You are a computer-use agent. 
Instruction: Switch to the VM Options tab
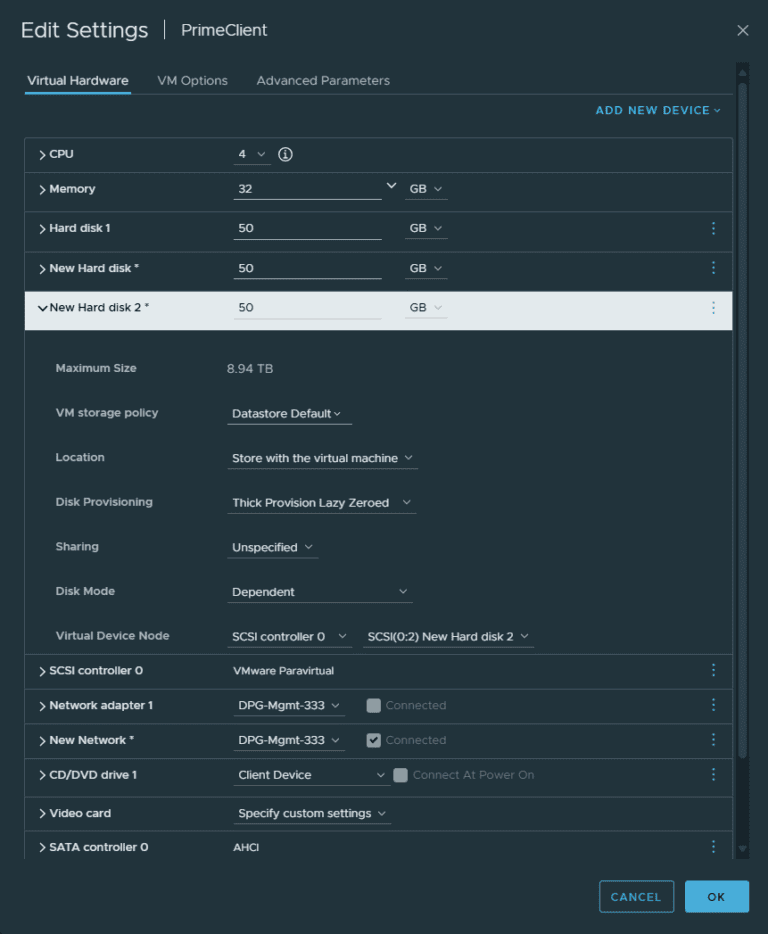[192, 80]
